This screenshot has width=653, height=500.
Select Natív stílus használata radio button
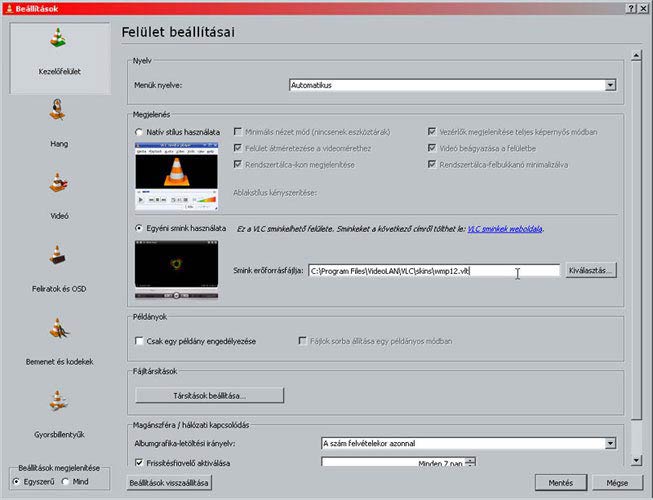139,132
